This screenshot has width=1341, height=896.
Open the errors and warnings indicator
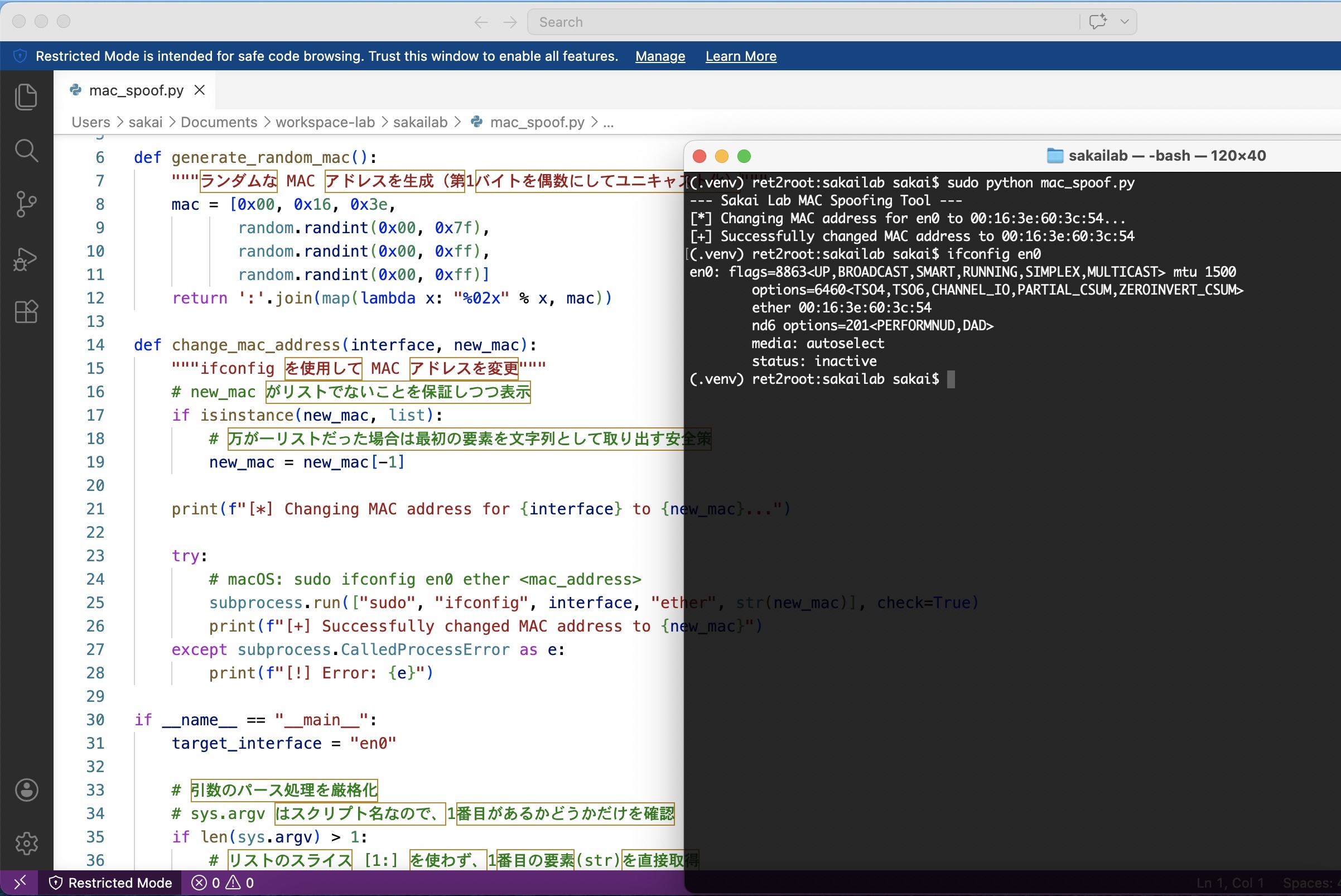(223, 882)
